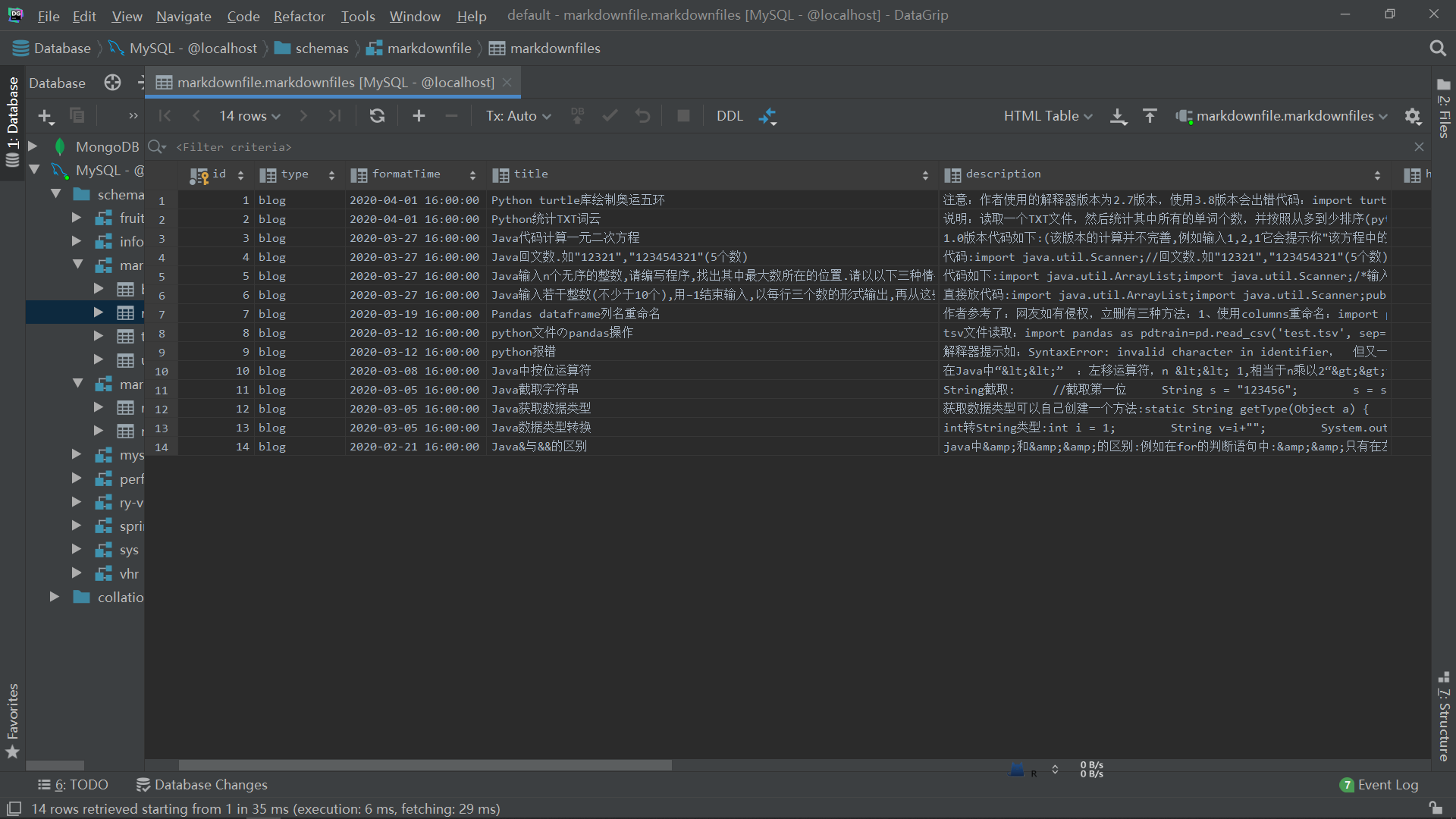Open the Window menu
The width and height of the screenshot is (1456, 819).
[x=415, y=16]
